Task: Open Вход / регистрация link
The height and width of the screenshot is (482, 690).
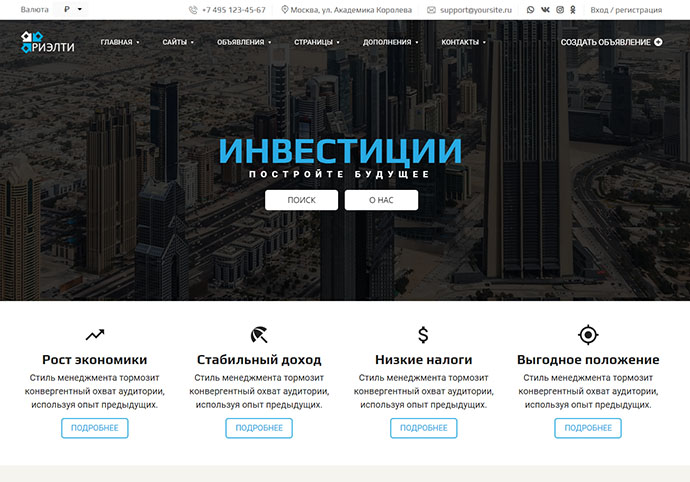Action: pyautogui.click(x=626, y=10)
